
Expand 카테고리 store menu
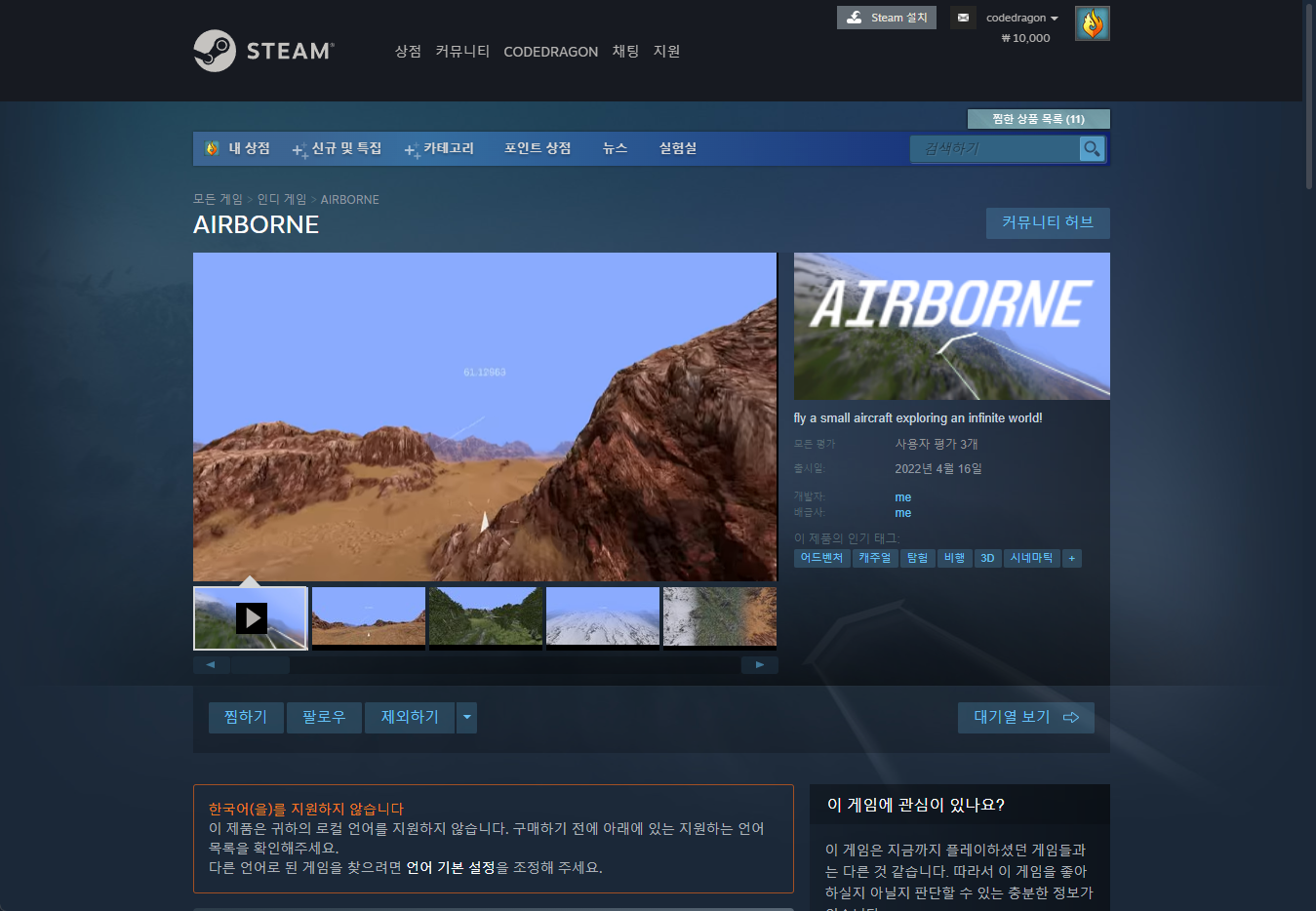[x=440, y=148]
